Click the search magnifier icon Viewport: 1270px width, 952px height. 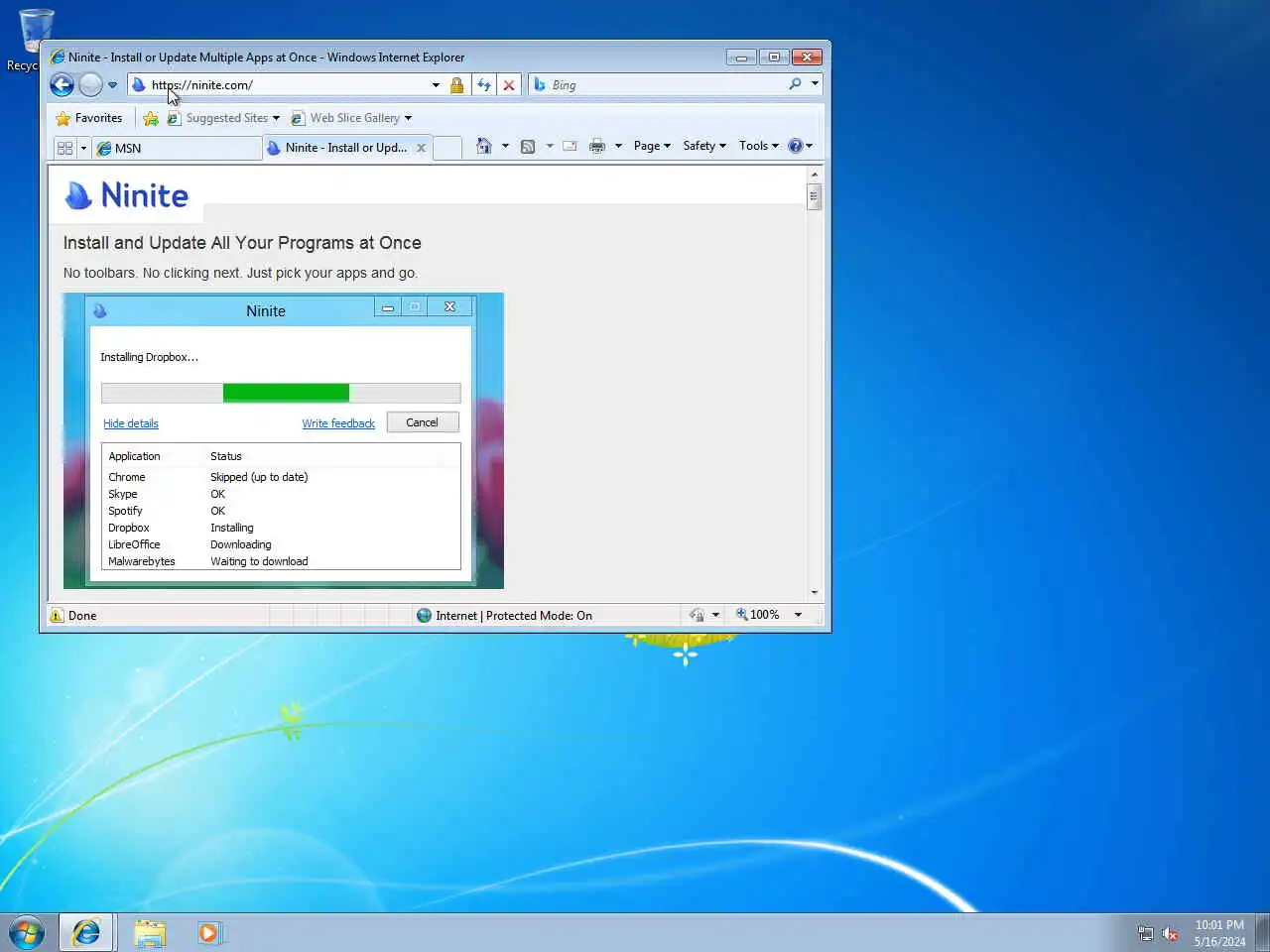[x=795, y=84]
